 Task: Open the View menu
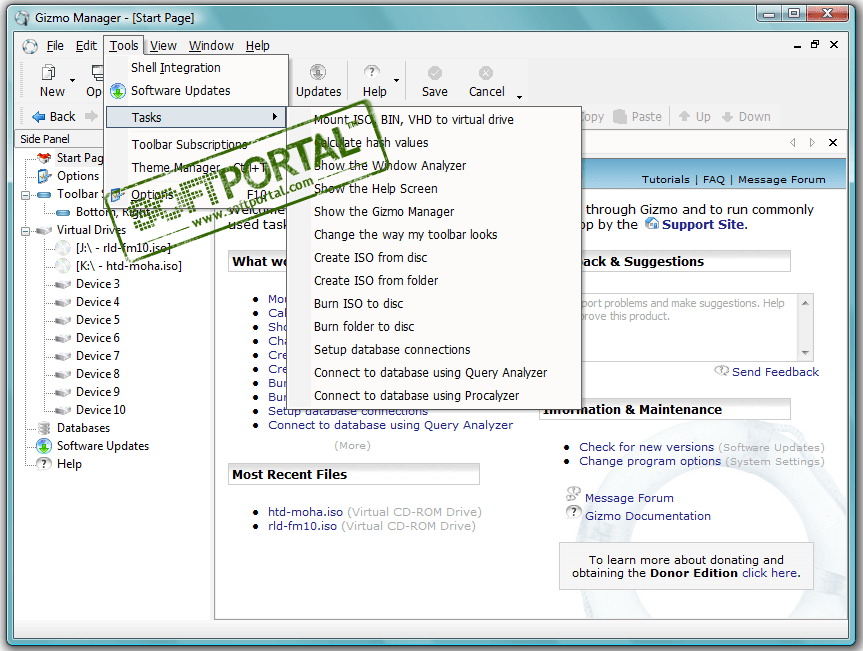(x=163, y=46)
